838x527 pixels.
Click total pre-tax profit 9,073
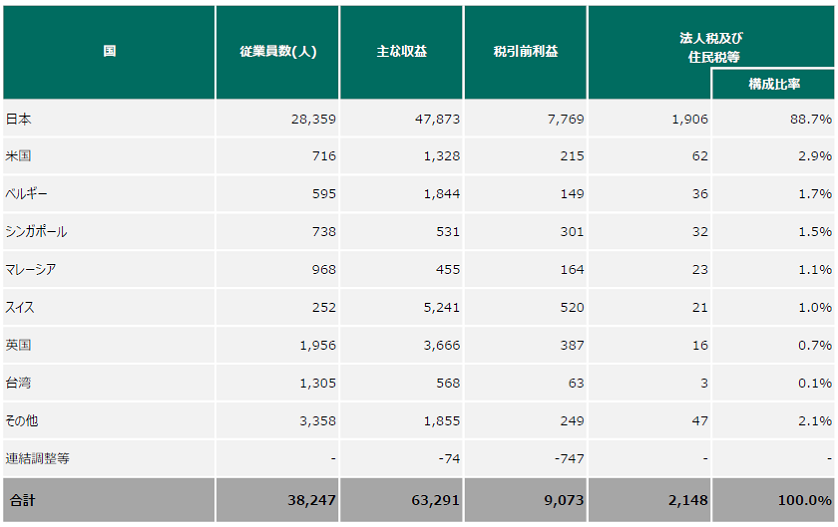pos(564,500)
